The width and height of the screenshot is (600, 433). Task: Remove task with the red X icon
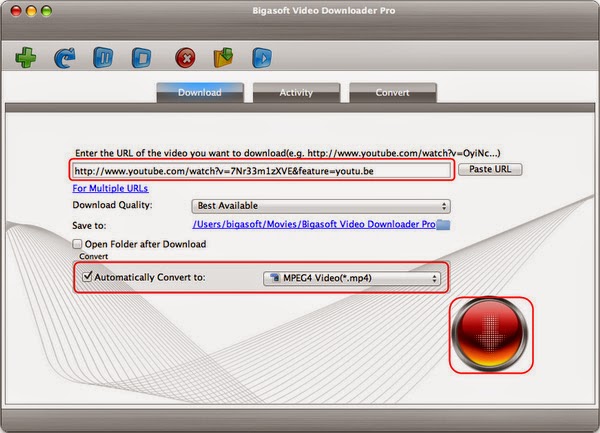[185, 58]
